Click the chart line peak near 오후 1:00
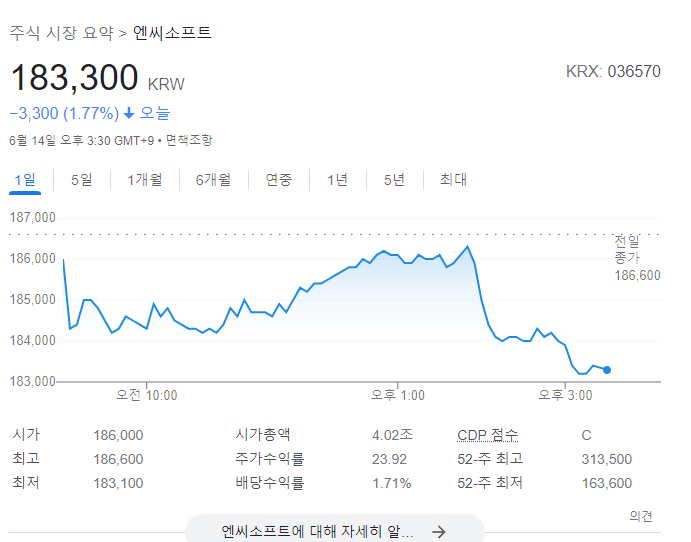The height and width of the screenshot is (542, 691). [x=467, y=246]
